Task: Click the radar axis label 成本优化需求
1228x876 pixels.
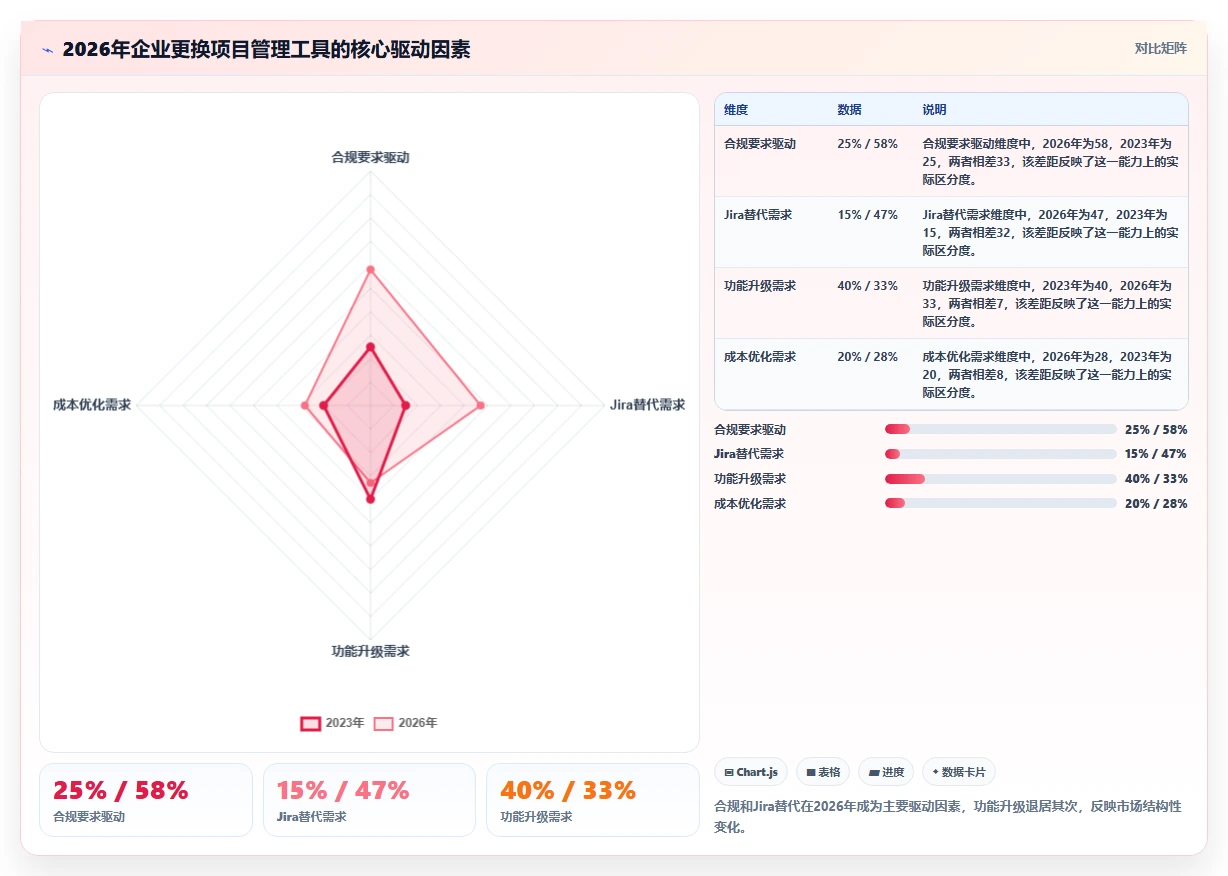Action: coord(92,405)
